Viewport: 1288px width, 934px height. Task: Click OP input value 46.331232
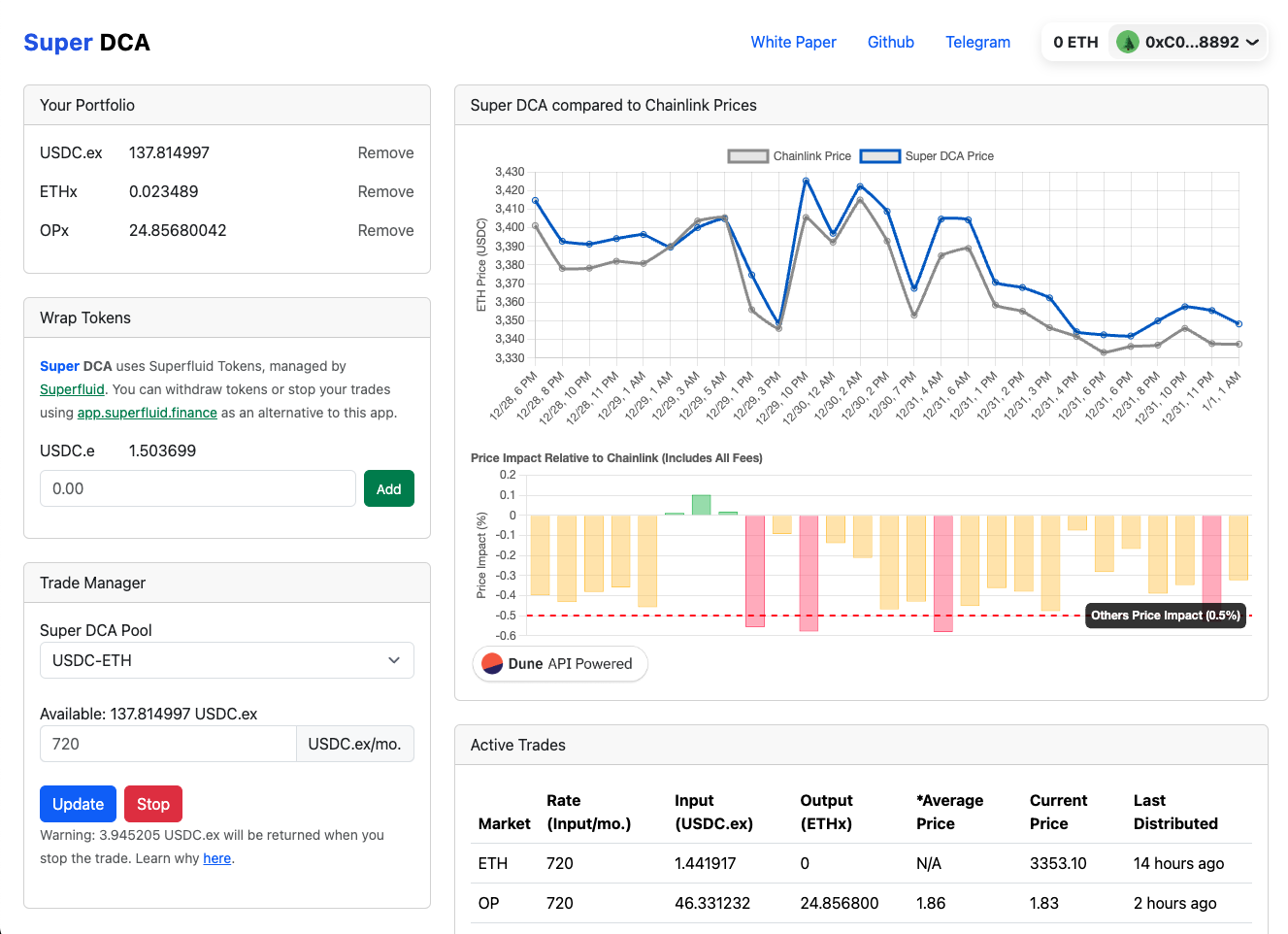[712, 903]
